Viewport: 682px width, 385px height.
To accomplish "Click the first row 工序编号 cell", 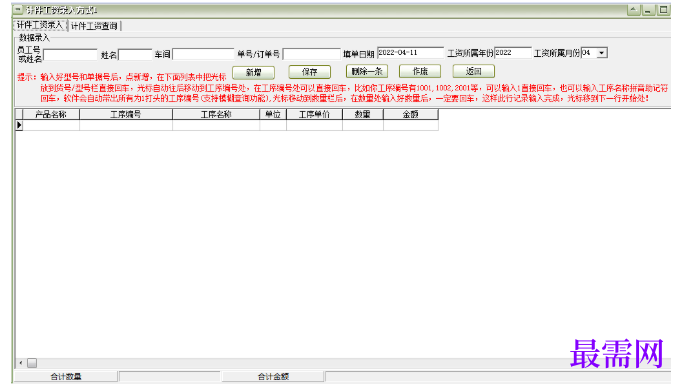I will click(126, 125).
